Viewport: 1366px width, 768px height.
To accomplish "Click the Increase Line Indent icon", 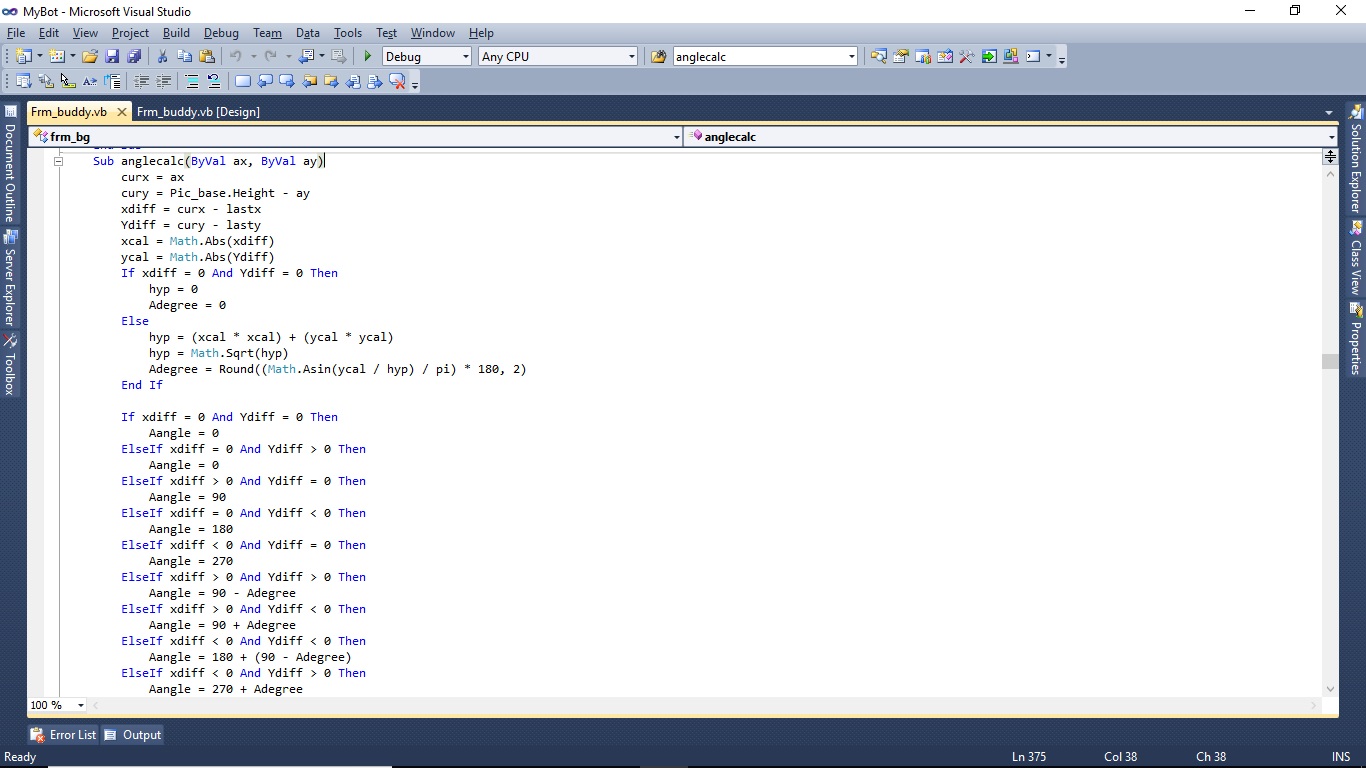I will 164,81.
